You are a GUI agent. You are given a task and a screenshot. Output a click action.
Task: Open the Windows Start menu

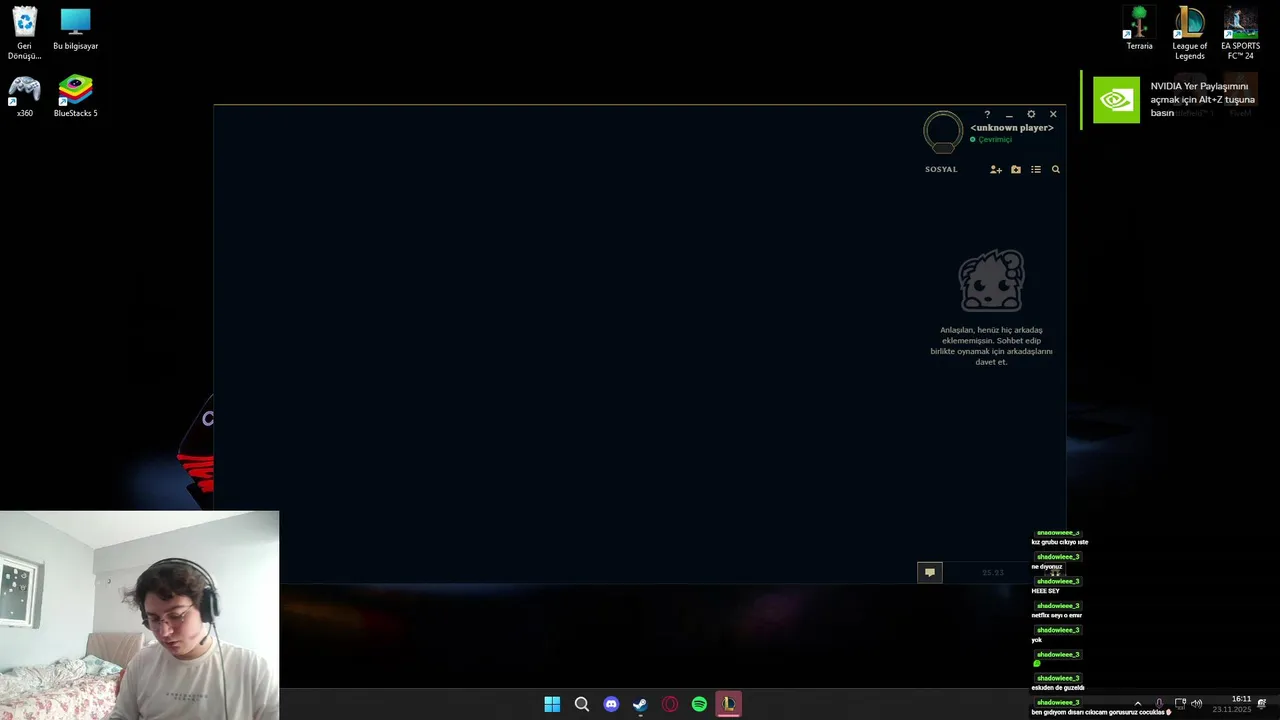click(x=552, y=704)
